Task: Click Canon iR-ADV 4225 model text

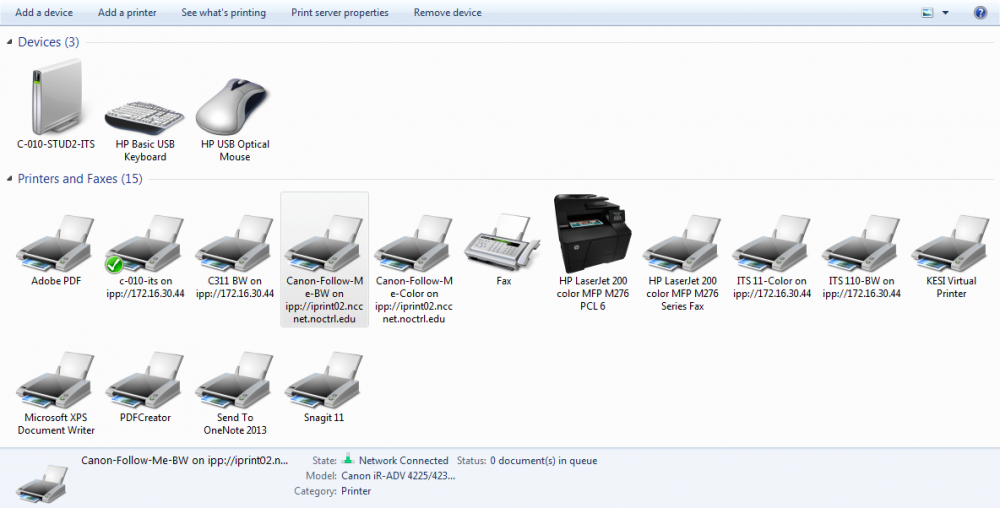Action: click(398, 475)
